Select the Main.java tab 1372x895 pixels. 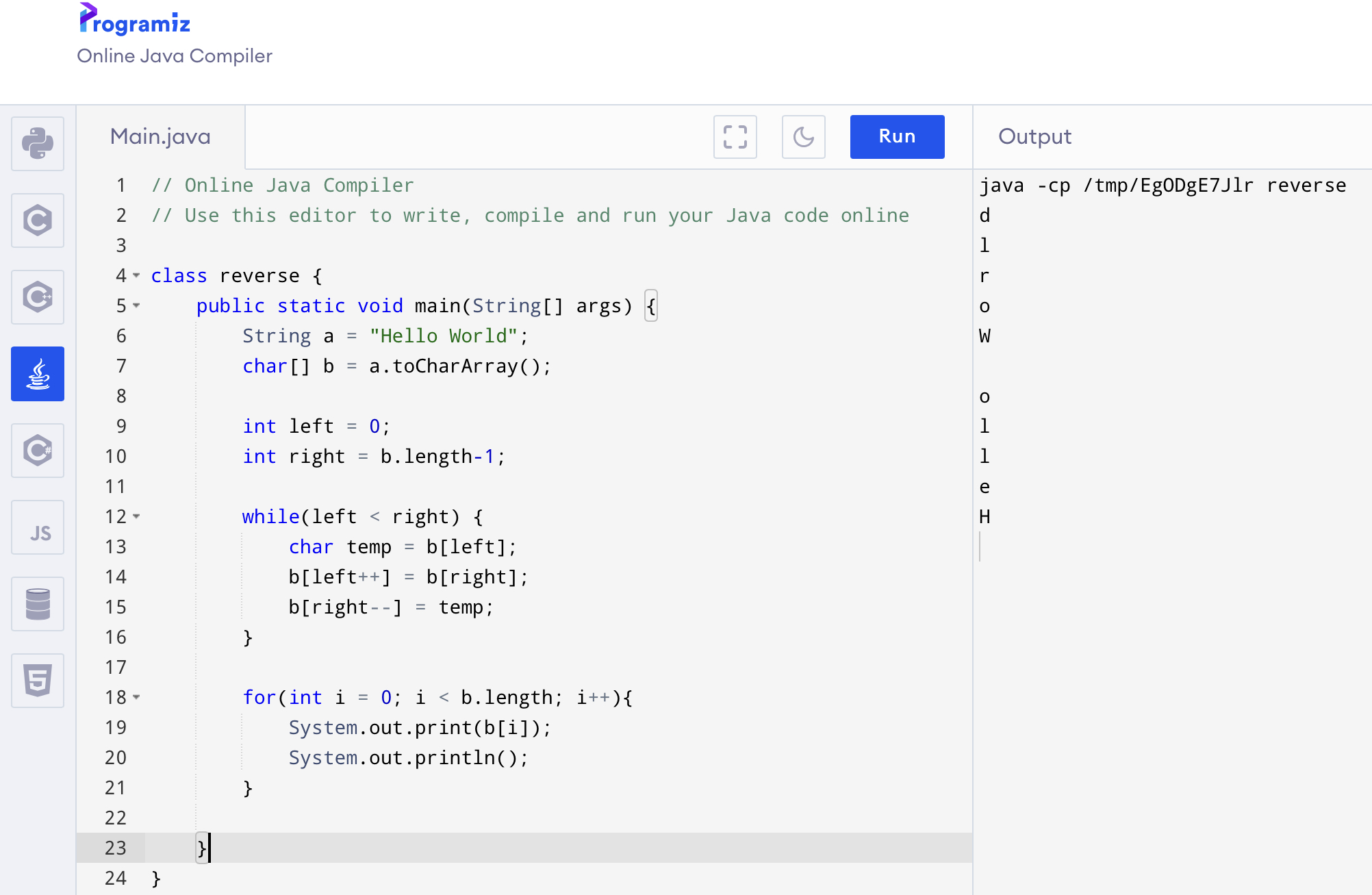(160, 137)
